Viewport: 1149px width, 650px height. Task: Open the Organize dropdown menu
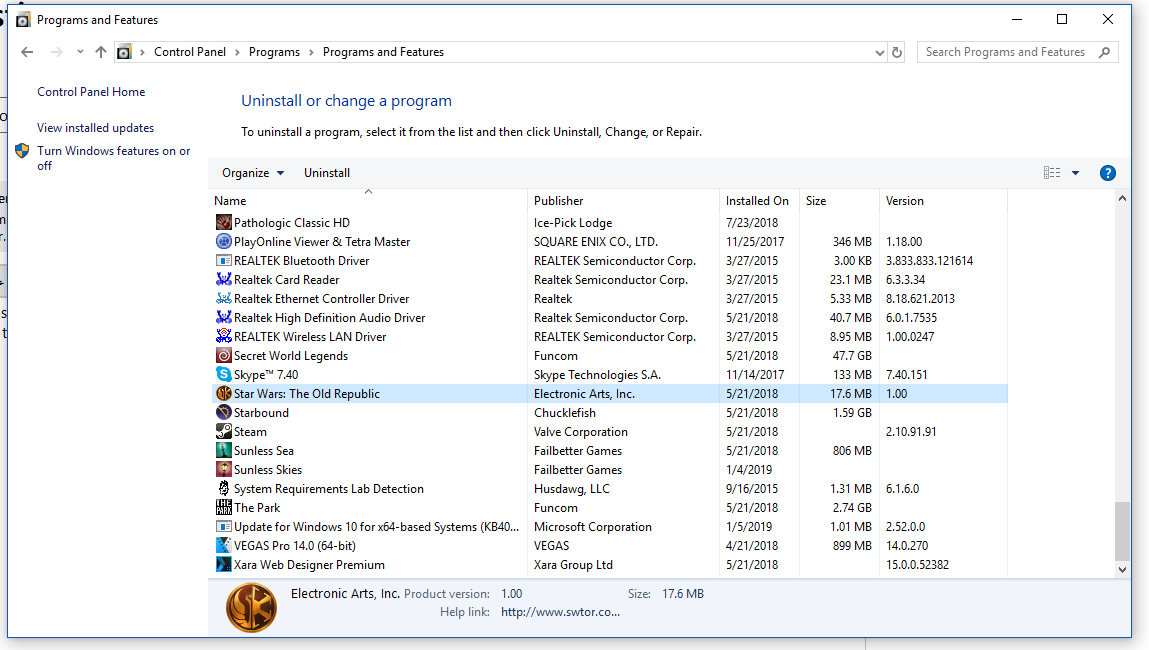pos(253,173)
